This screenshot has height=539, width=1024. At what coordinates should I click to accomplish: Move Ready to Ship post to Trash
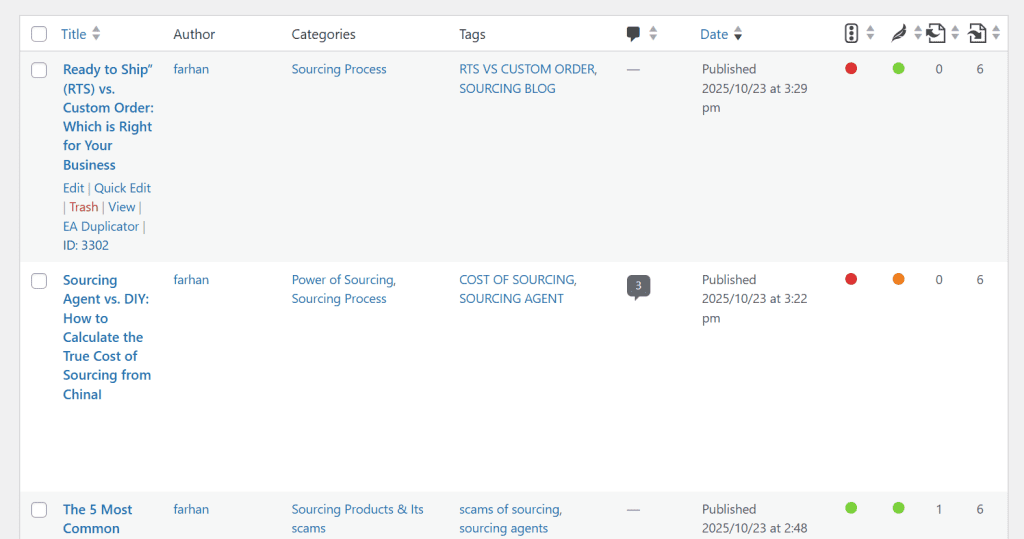point(84,207)
